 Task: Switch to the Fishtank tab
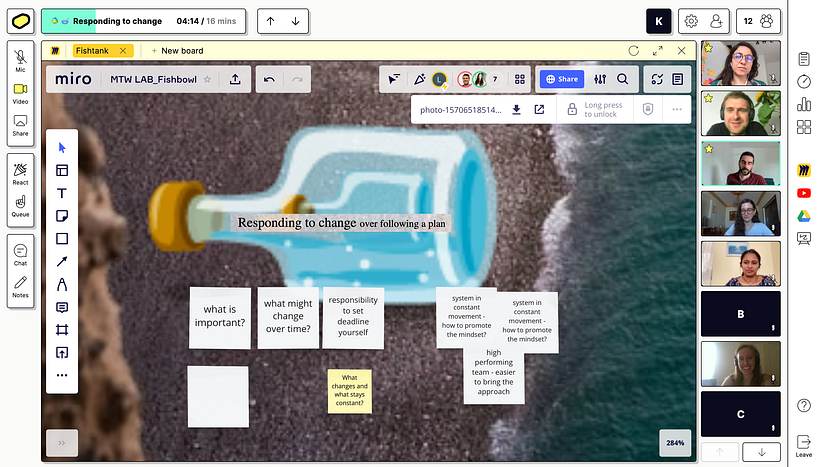point(92,51)
